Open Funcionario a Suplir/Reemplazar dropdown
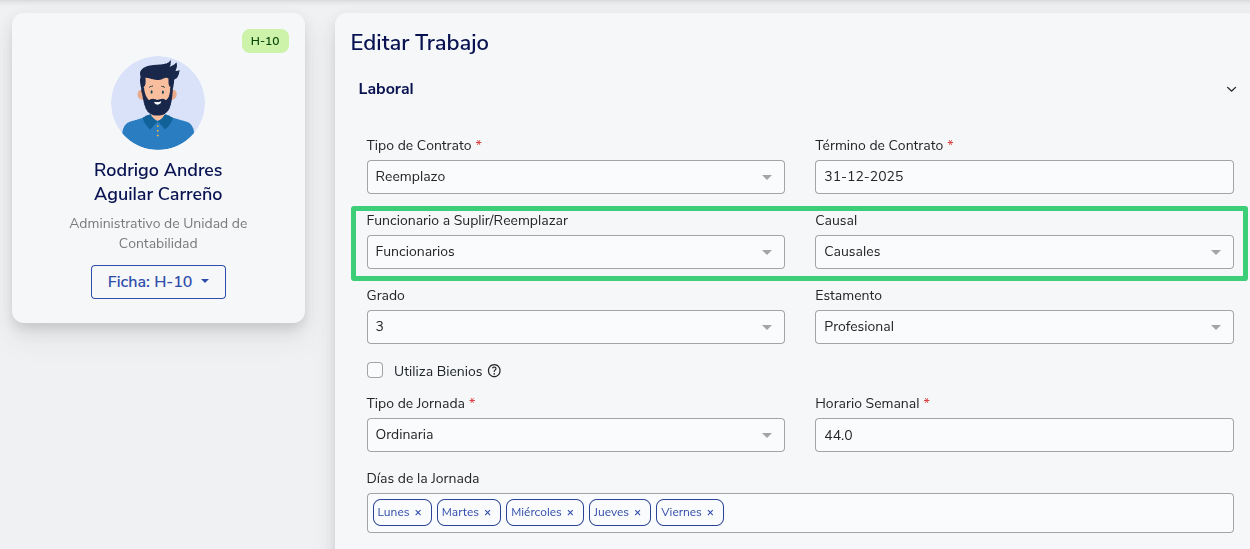Viewport: 1250px width, 549px height. (575, 252)
